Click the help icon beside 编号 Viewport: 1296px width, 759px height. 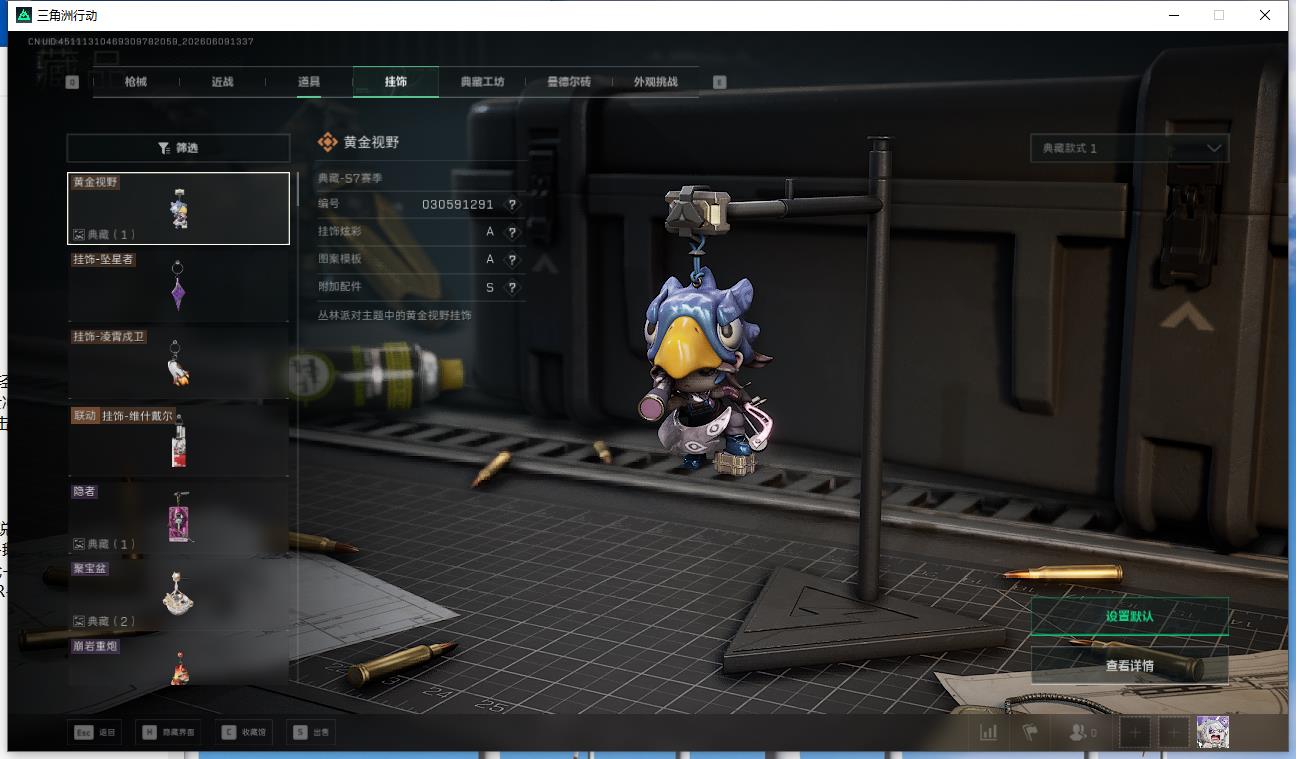512,204
